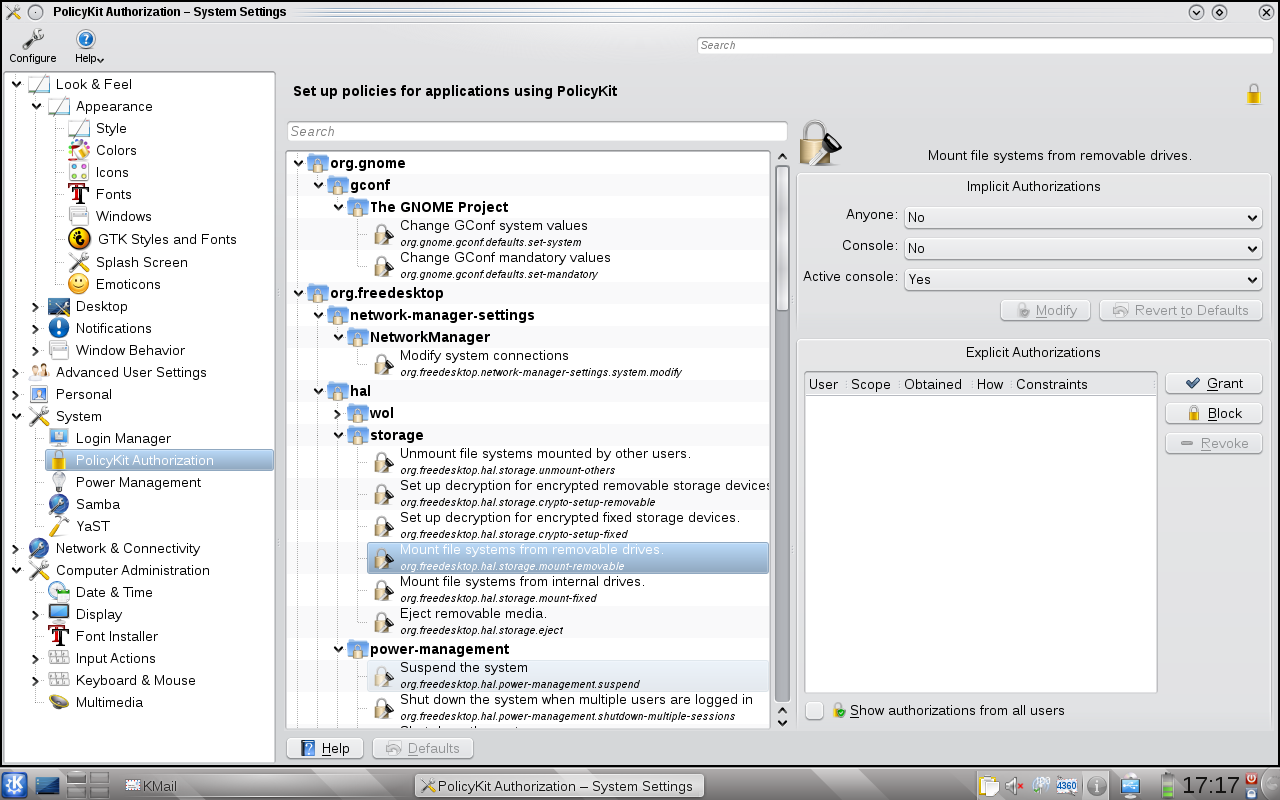Expand the wol tree node

(x=339, y=413)
